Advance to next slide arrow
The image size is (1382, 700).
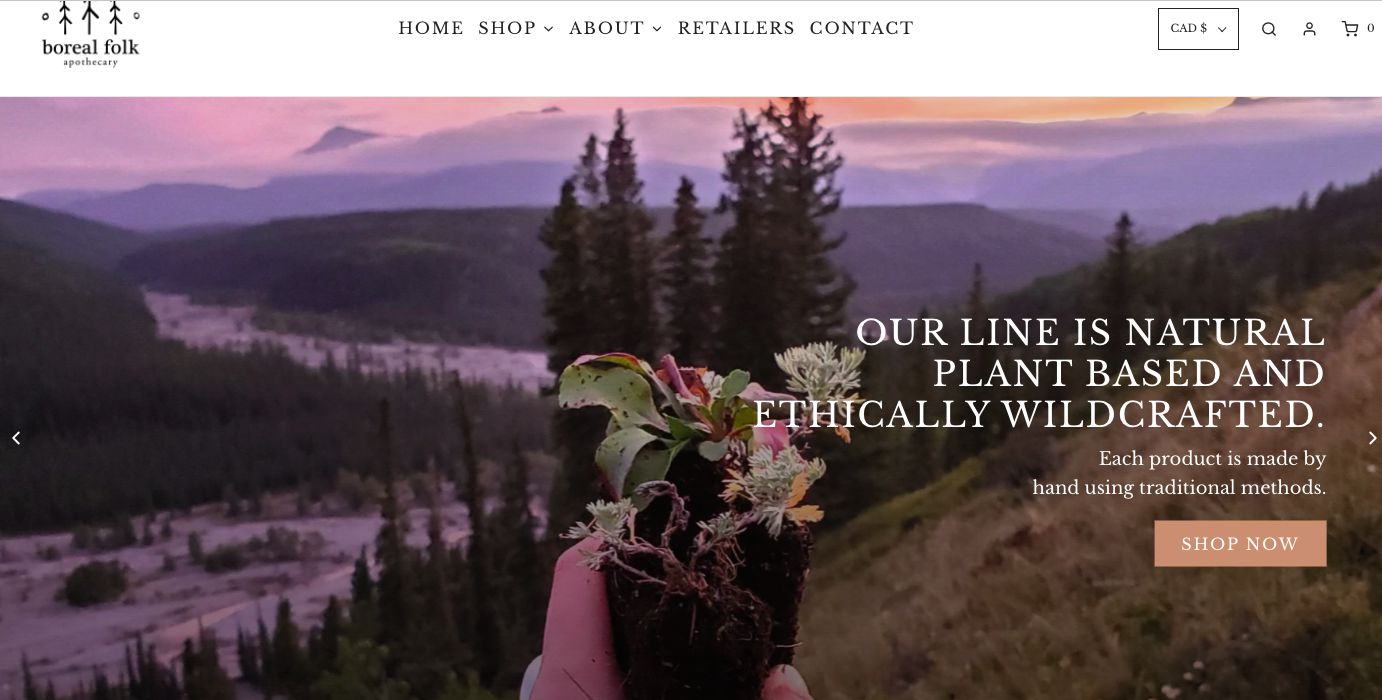point(1372,438)
